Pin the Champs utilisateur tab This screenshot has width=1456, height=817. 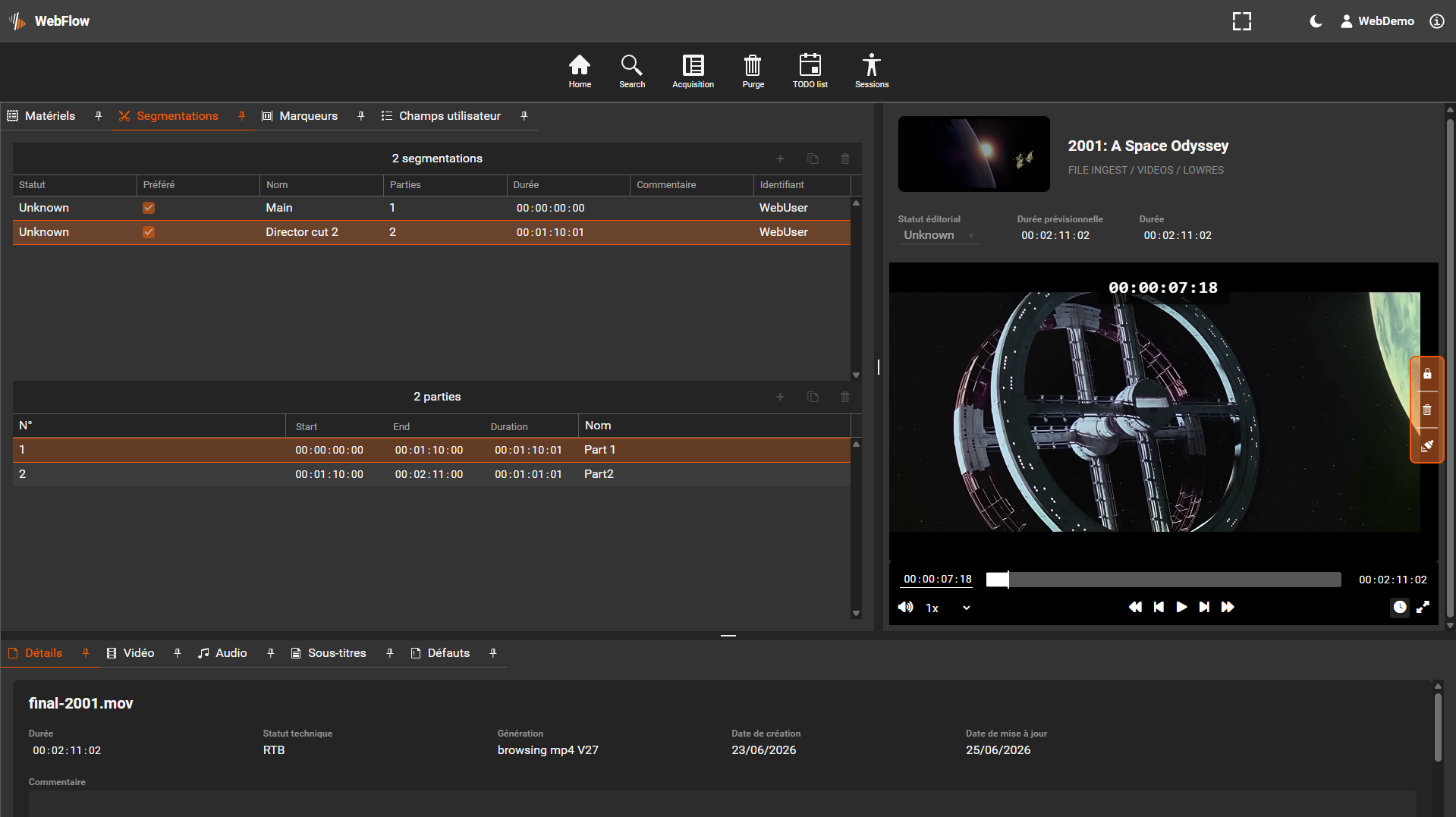click(524, 116)
